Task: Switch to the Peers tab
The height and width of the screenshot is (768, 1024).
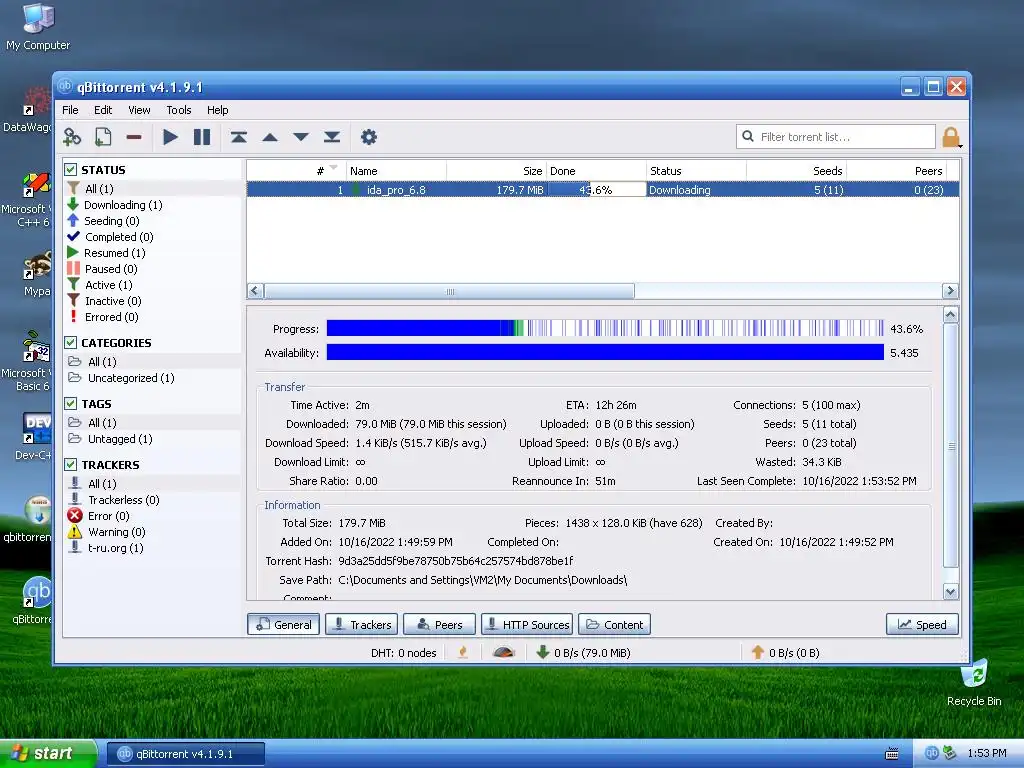Action: pyautogui.click(x=439, y=624)
